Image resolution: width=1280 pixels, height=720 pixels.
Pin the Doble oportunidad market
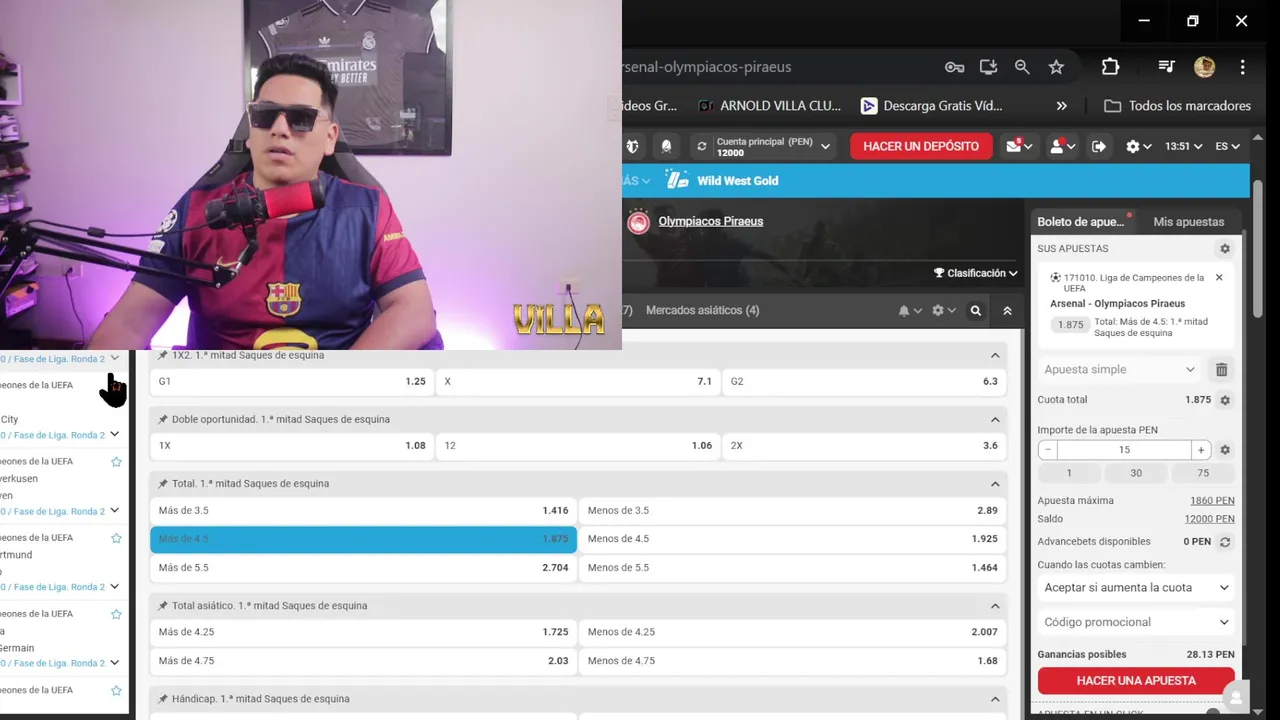[x=163, y=420]
